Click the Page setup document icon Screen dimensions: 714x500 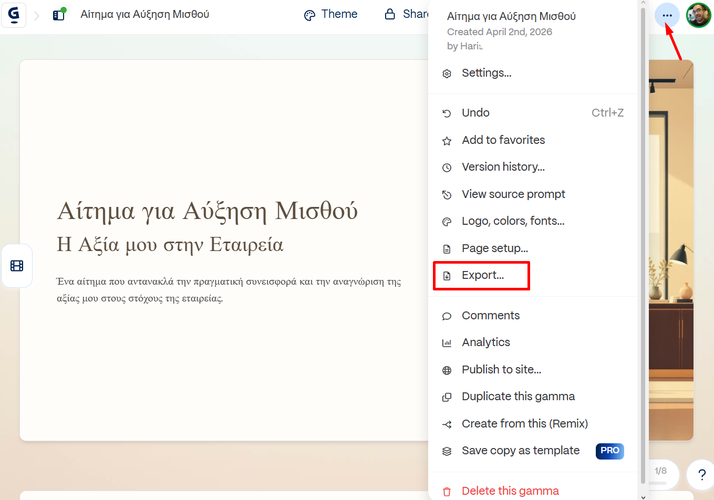pyautogui.click(x=447, y=249)
